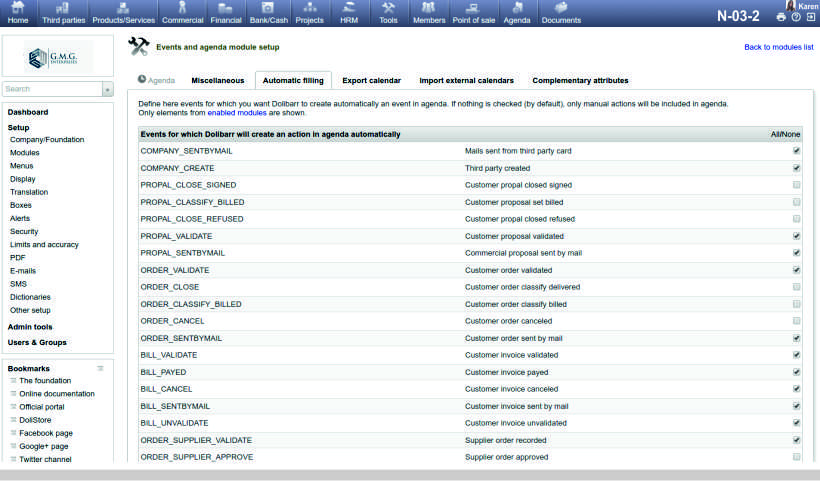Screen dimensions: 820x481
Task: Check the ORDER_CANCEL event checkbox
Action: pos(796,321)
